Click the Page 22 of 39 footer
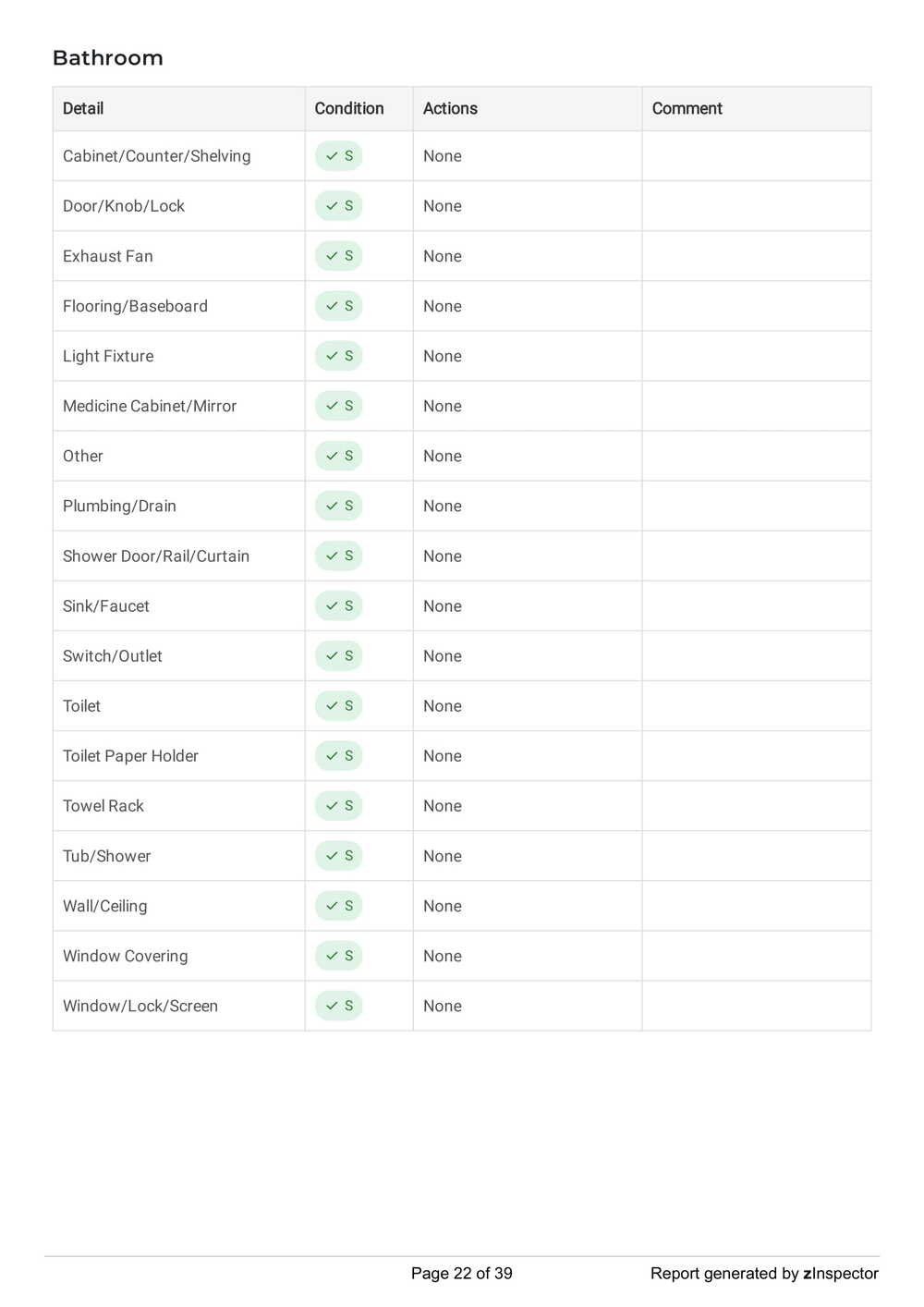The width and height of the screenshot is (924, 1307). click(462, 1274)
